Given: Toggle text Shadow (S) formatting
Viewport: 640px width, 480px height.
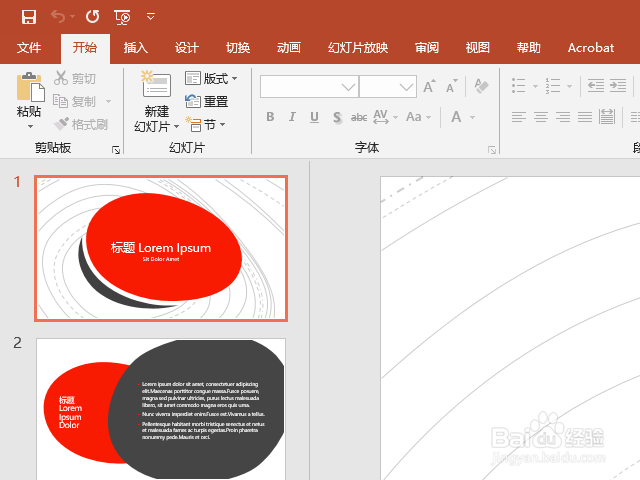Looking at the screenshot, I should 337,118.
